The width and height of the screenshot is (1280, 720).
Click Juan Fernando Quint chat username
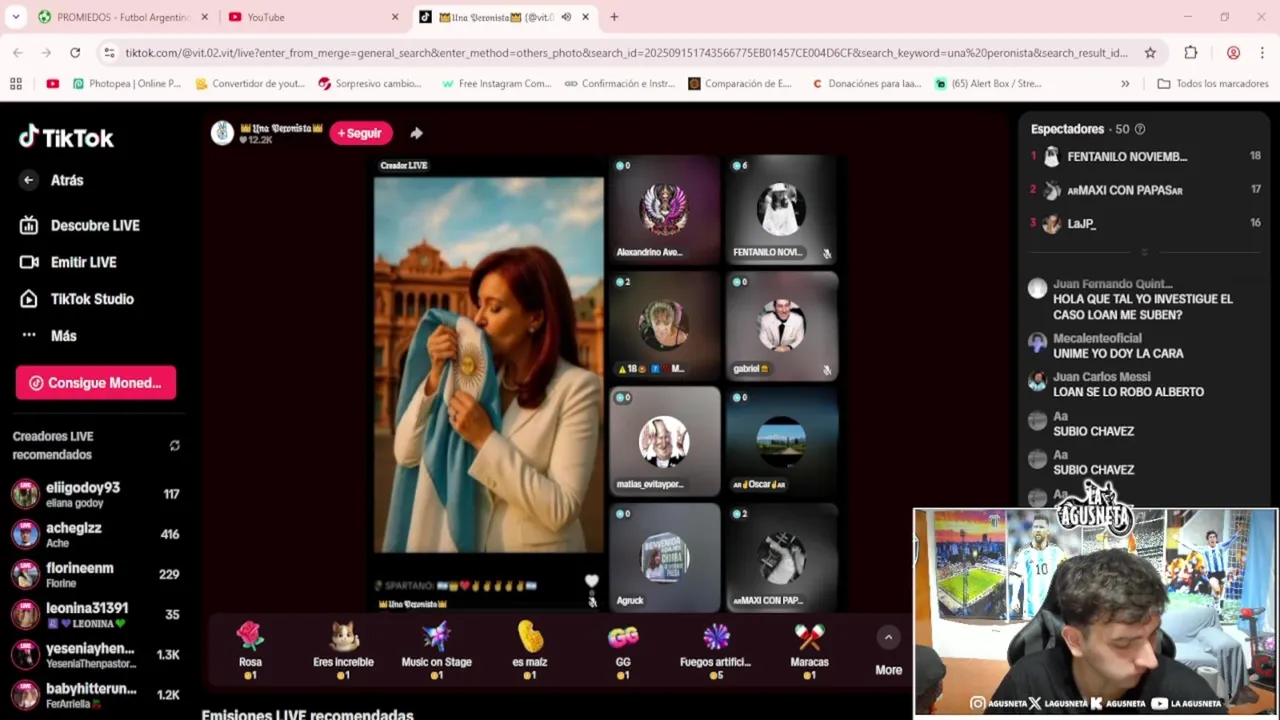coord(1112,284)
